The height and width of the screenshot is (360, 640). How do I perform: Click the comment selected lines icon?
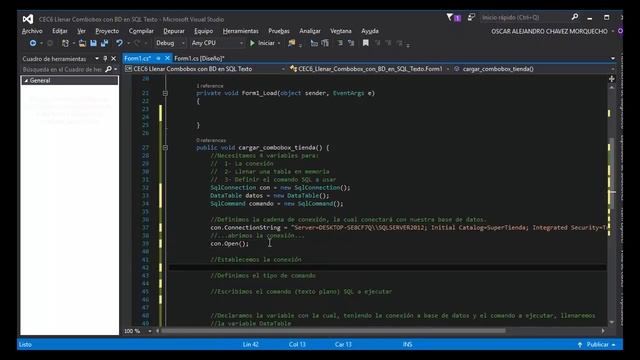tap(314, 43)
